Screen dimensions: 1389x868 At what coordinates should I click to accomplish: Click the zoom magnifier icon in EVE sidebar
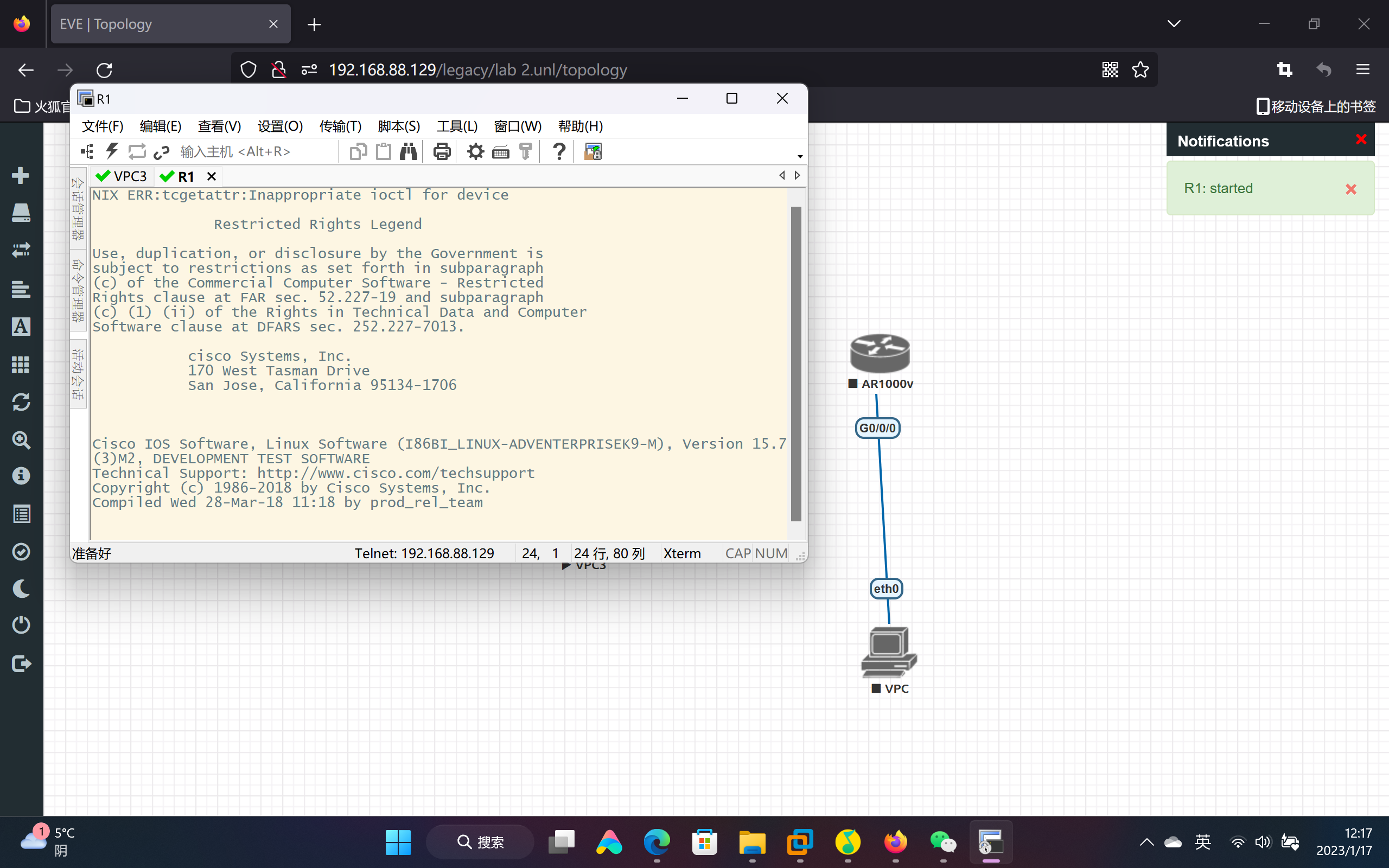[x=21, y=440]
